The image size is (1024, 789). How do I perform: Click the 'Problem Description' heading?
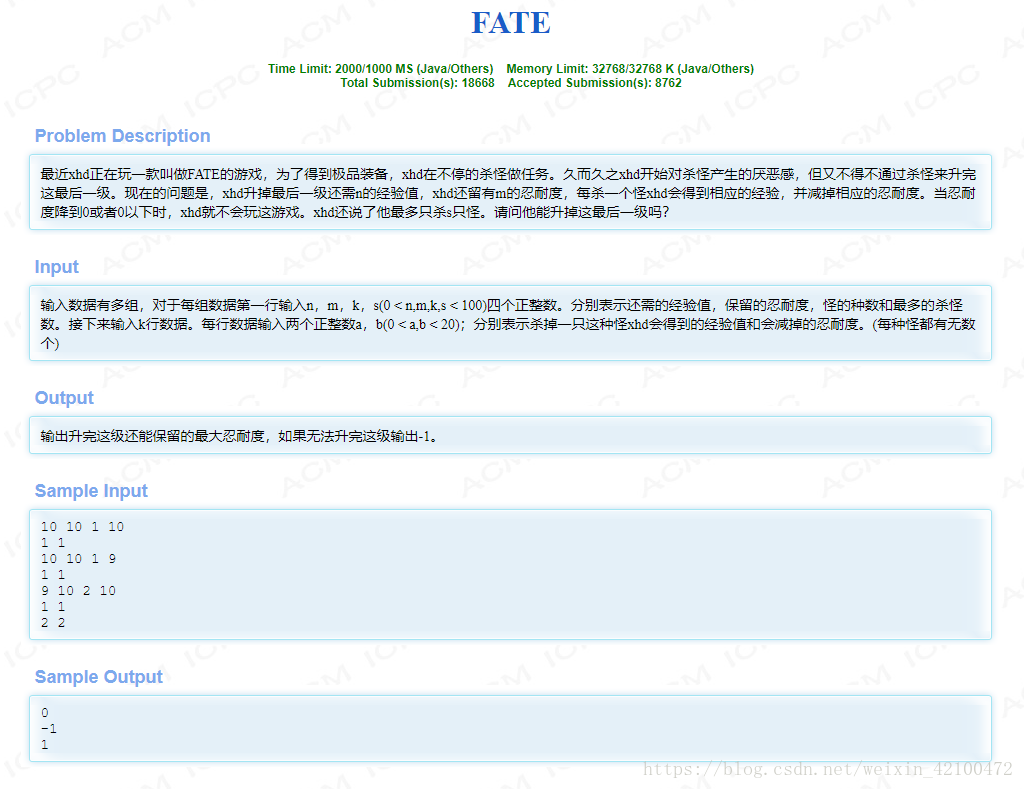[x=122, y=136]
